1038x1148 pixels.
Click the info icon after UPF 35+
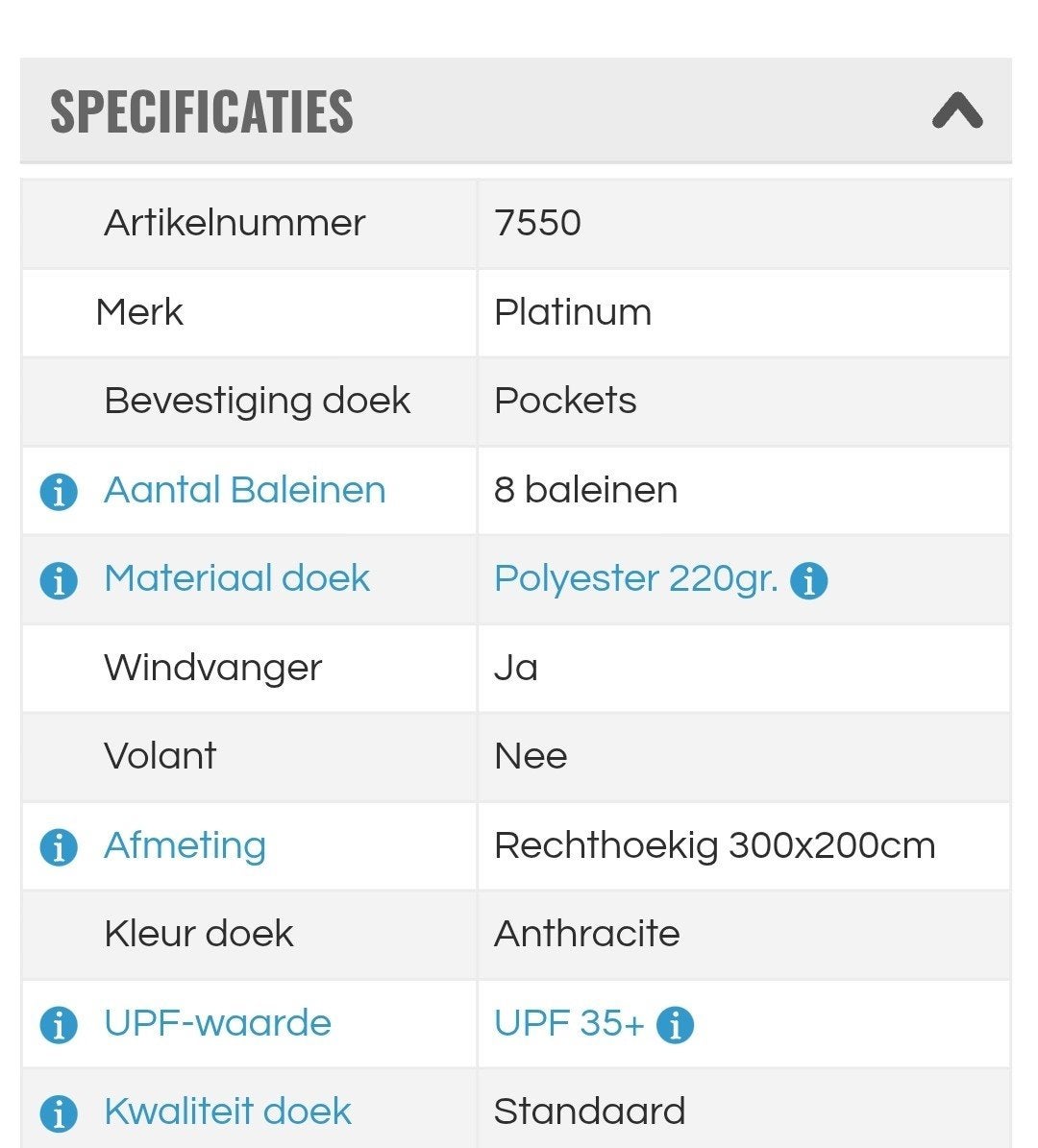point(675,1024)
